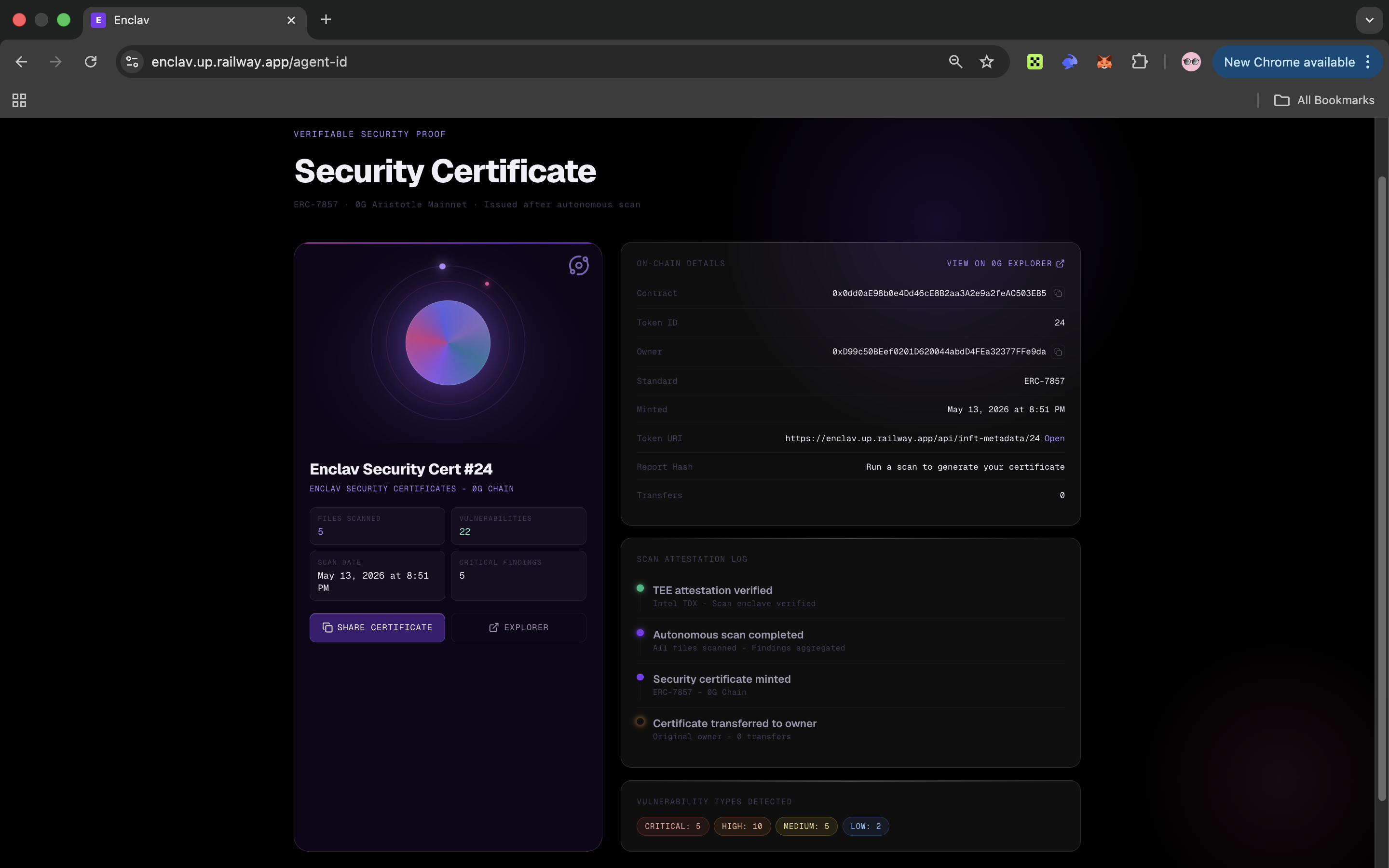Open the blue bird extension icon

pos(1069,62)
